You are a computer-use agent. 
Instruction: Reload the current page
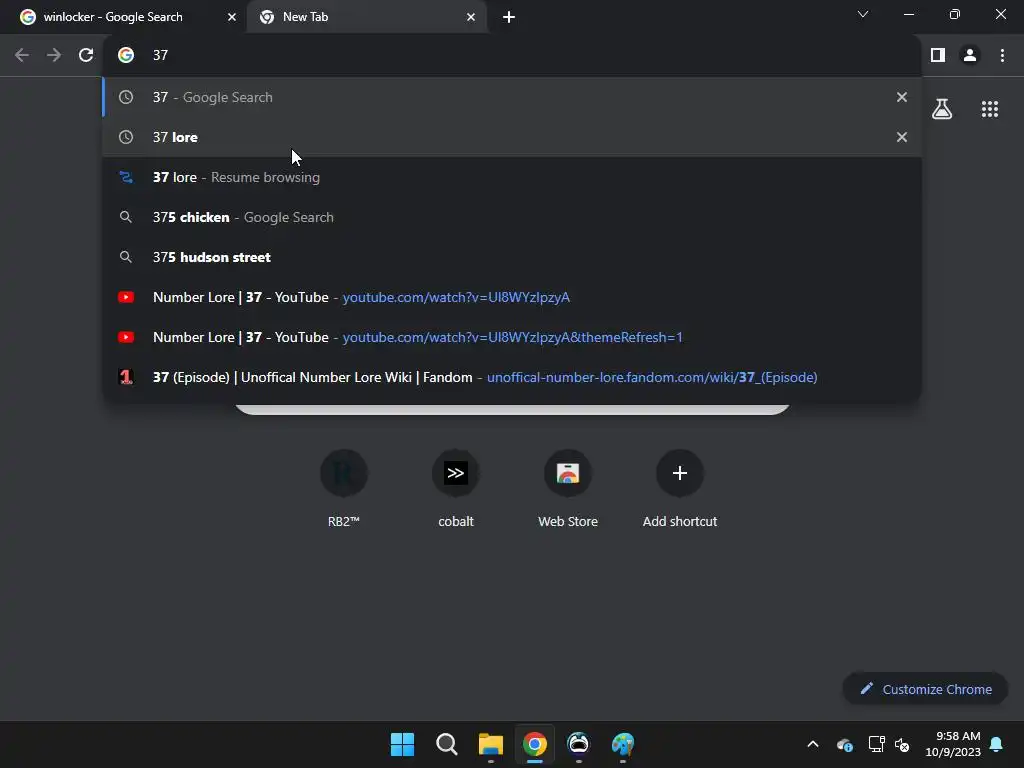coord(86,55)
